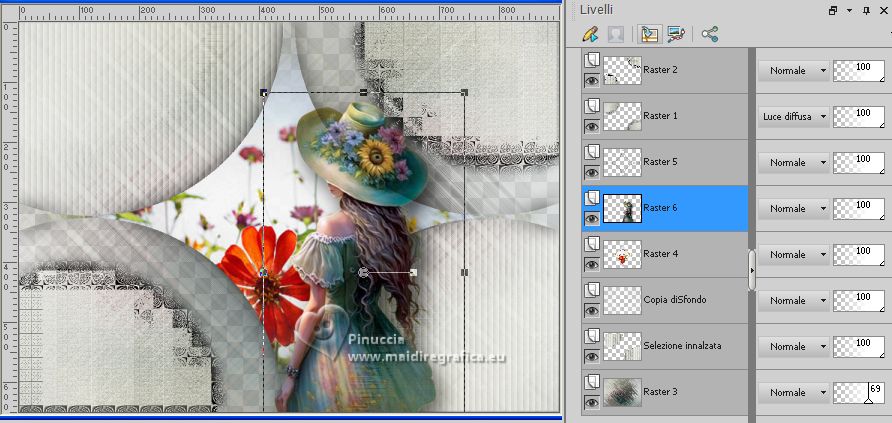
Task: Toggle visibility of Raster 6 layer
Action: (x=592, y=219)
